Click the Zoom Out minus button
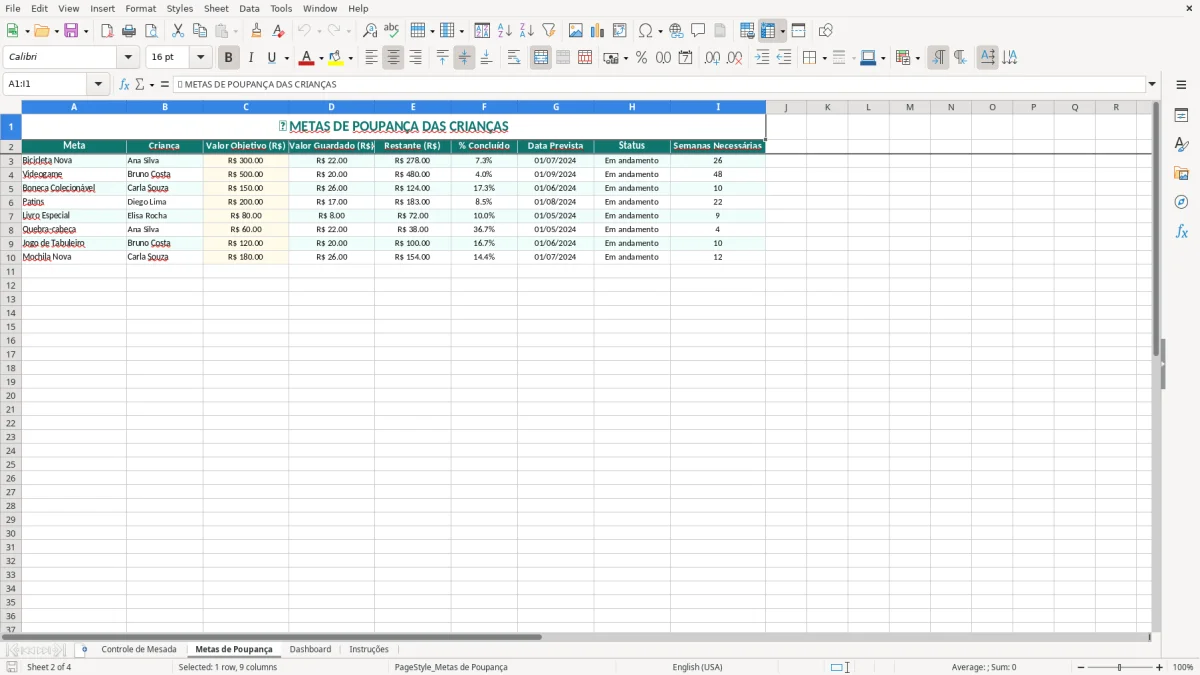This screenshot has height=675, width=1200. 1081,667
